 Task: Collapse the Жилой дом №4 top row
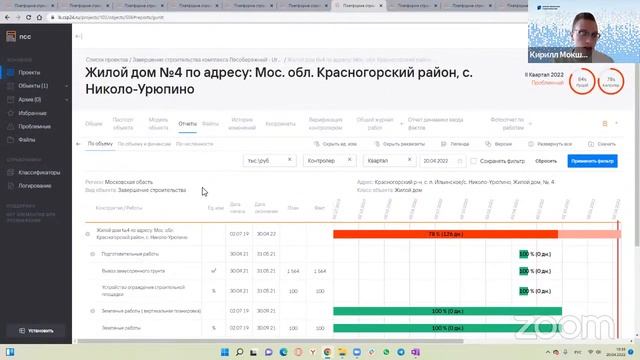87,234
